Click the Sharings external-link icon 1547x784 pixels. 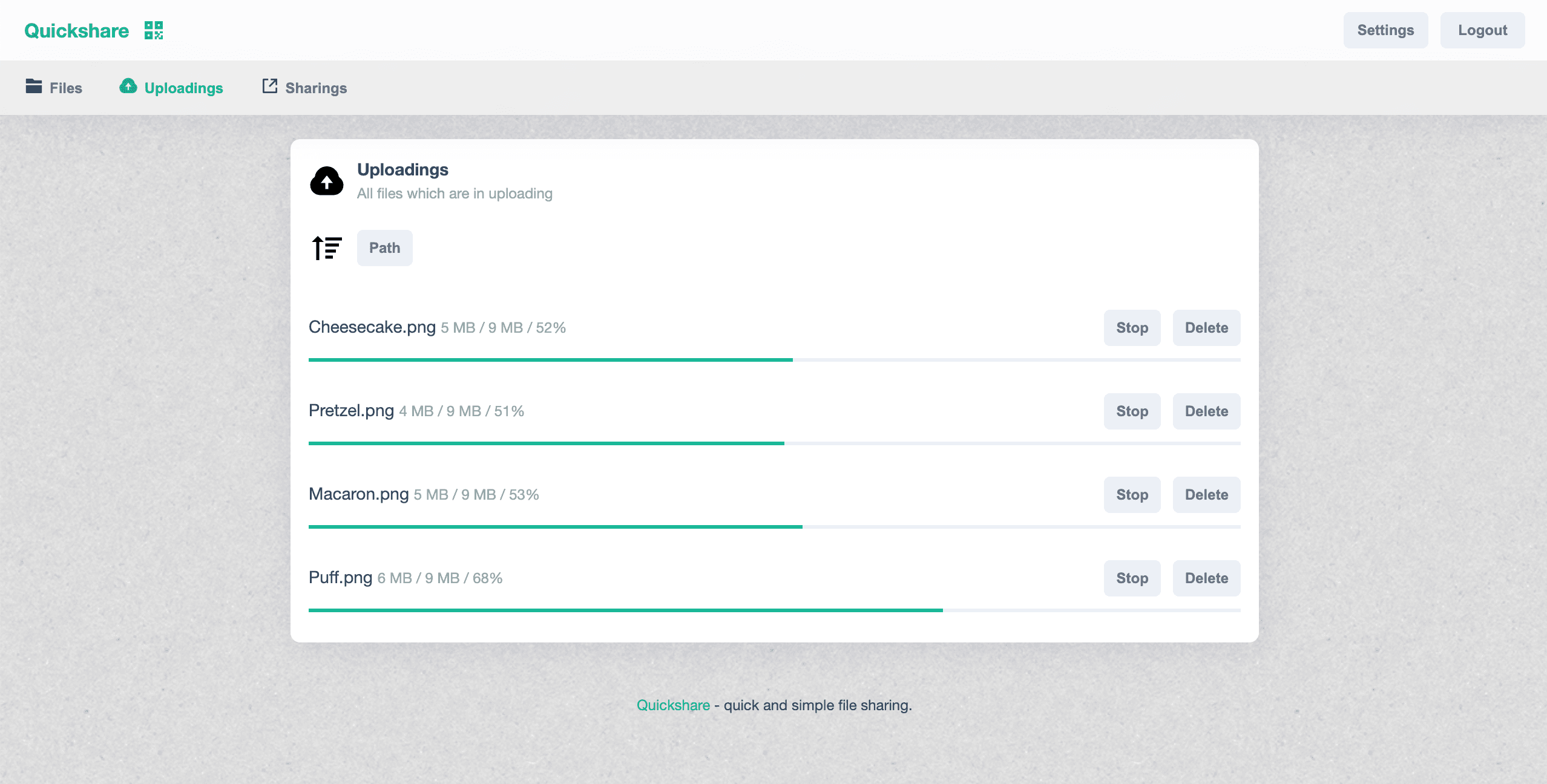pyautogui.click(x=270, y=87)
